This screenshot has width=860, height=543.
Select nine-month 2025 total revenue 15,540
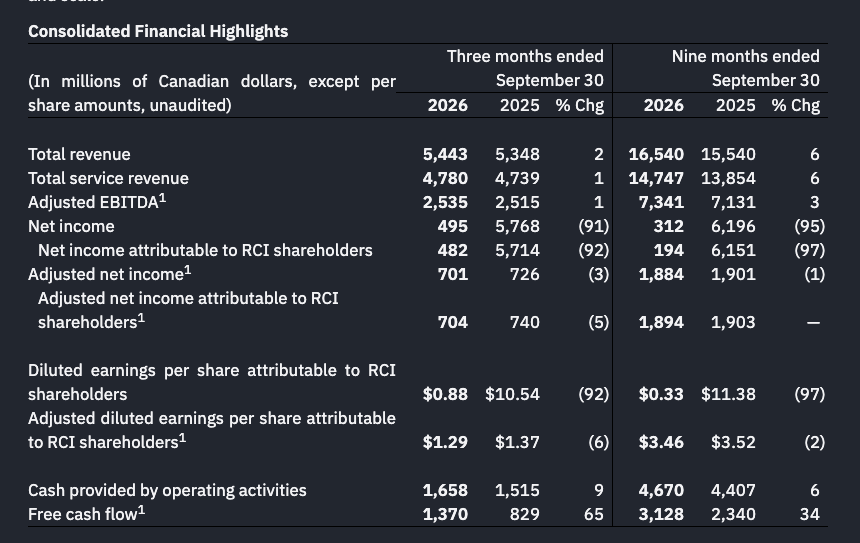728,154
